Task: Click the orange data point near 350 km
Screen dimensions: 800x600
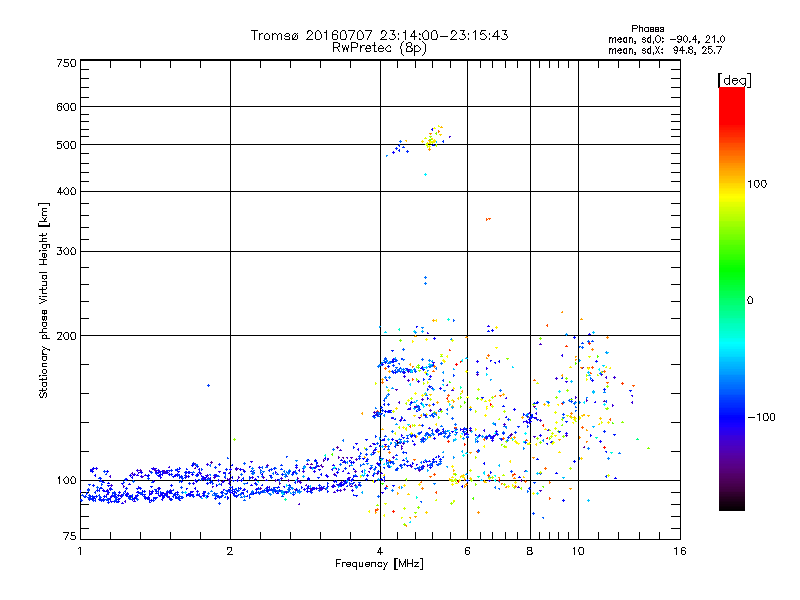Action: pyautogui.click(x=488, y=219)
